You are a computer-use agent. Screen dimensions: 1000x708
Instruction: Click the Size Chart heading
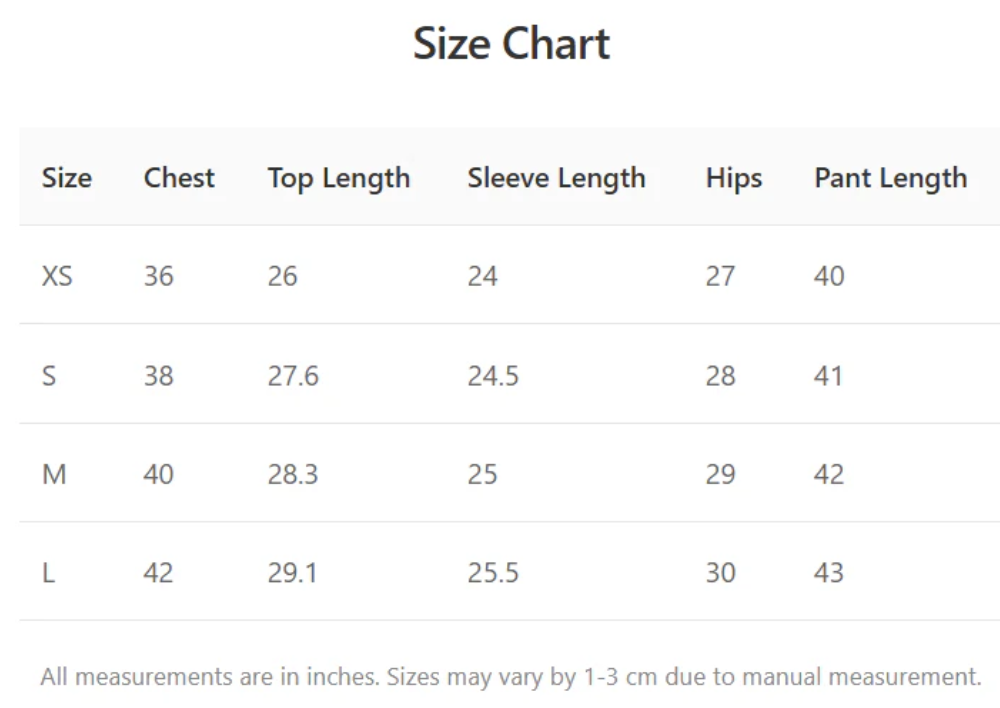coord(511,44)
